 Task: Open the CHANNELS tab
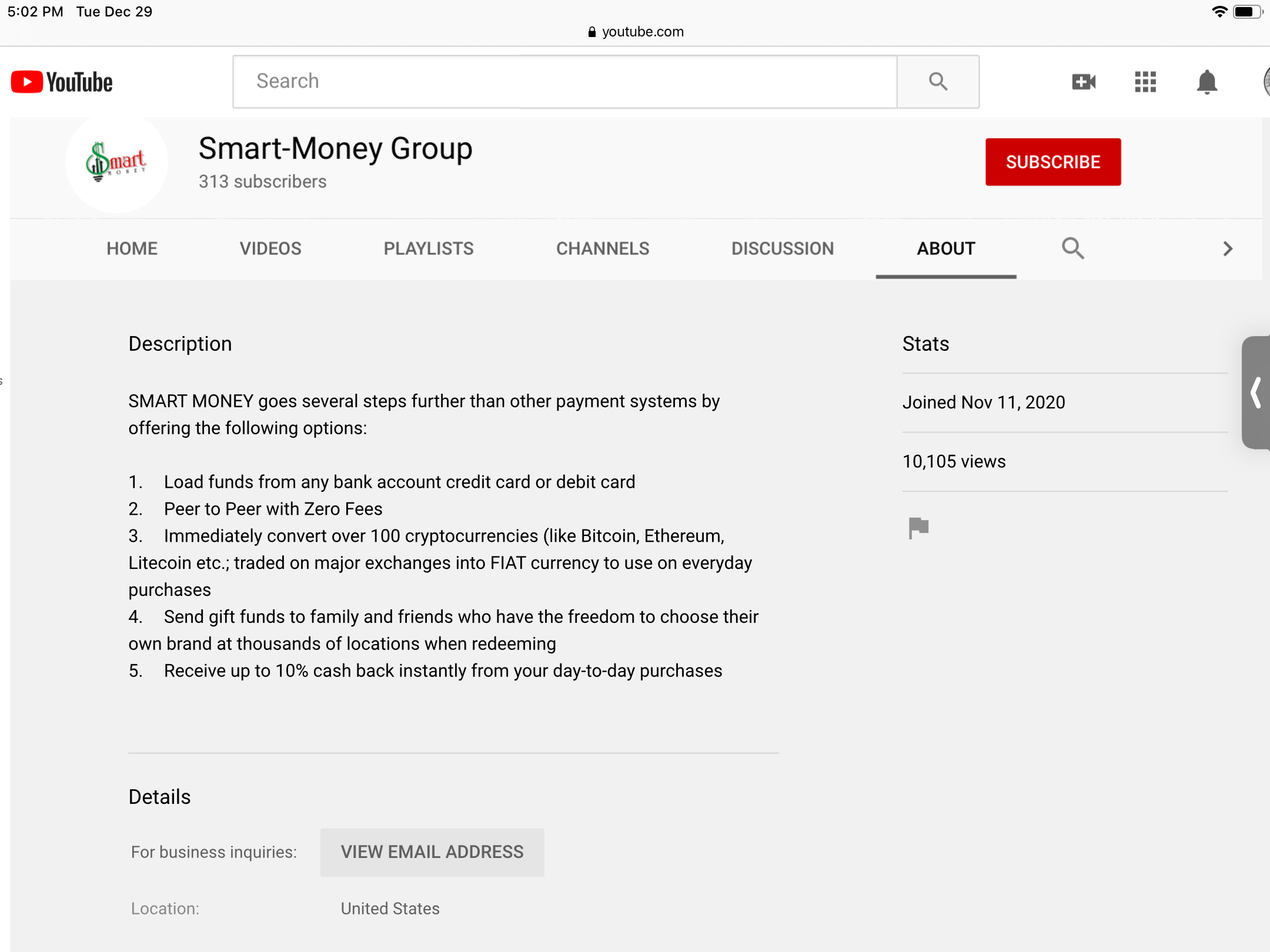click(x=603, y=249)
